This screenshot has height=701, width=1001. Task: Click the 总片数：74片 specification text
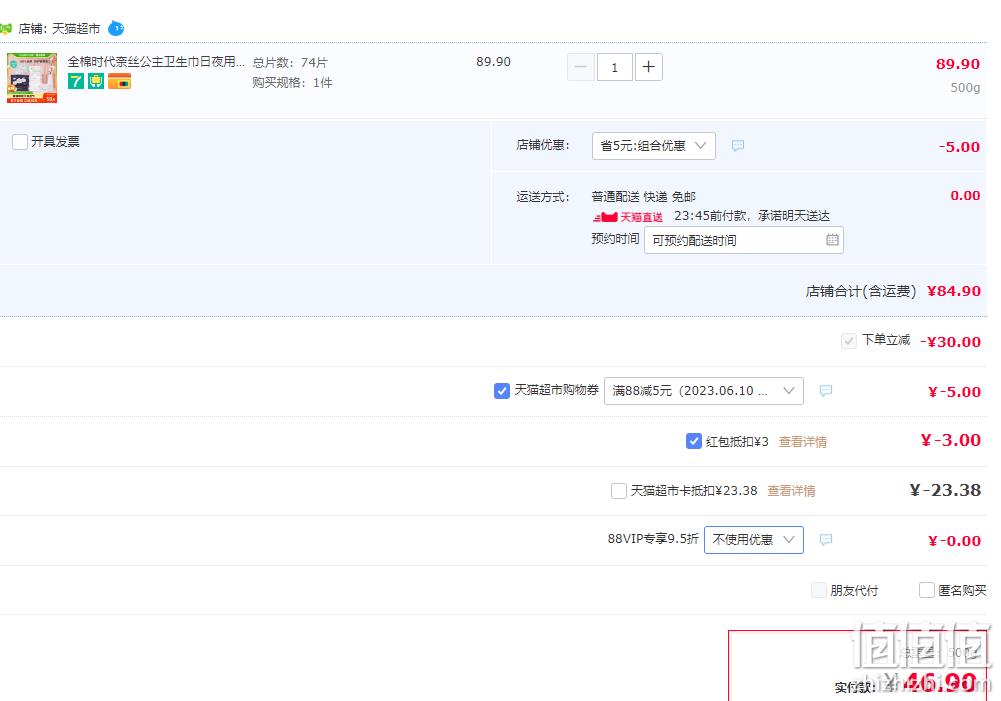[x=290, y=63]
